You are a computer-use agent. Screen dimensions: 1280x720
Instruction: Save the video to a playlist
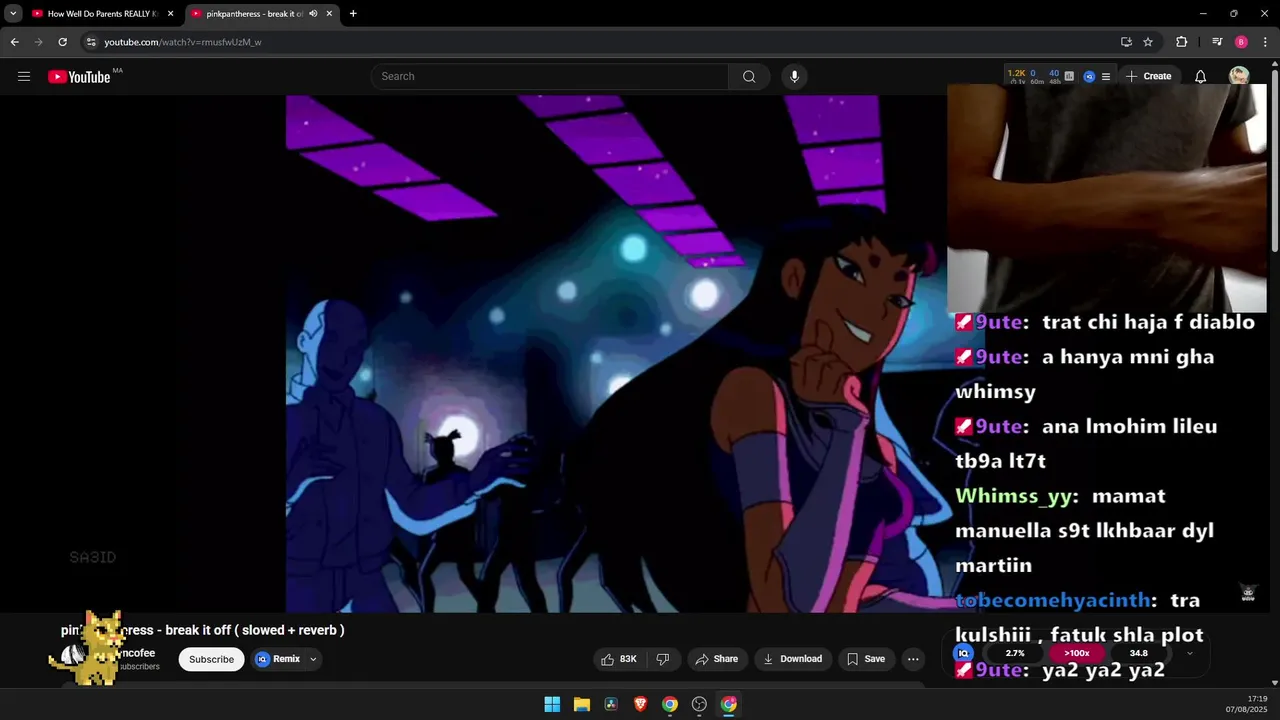[866, 659]
